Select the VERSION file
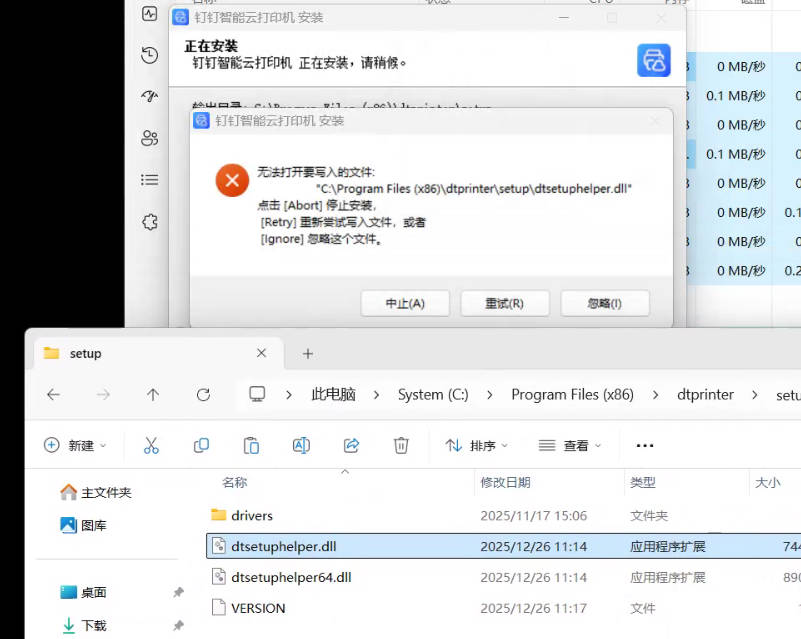This screenshot has height=639, width=801. (x=503, y=608)
